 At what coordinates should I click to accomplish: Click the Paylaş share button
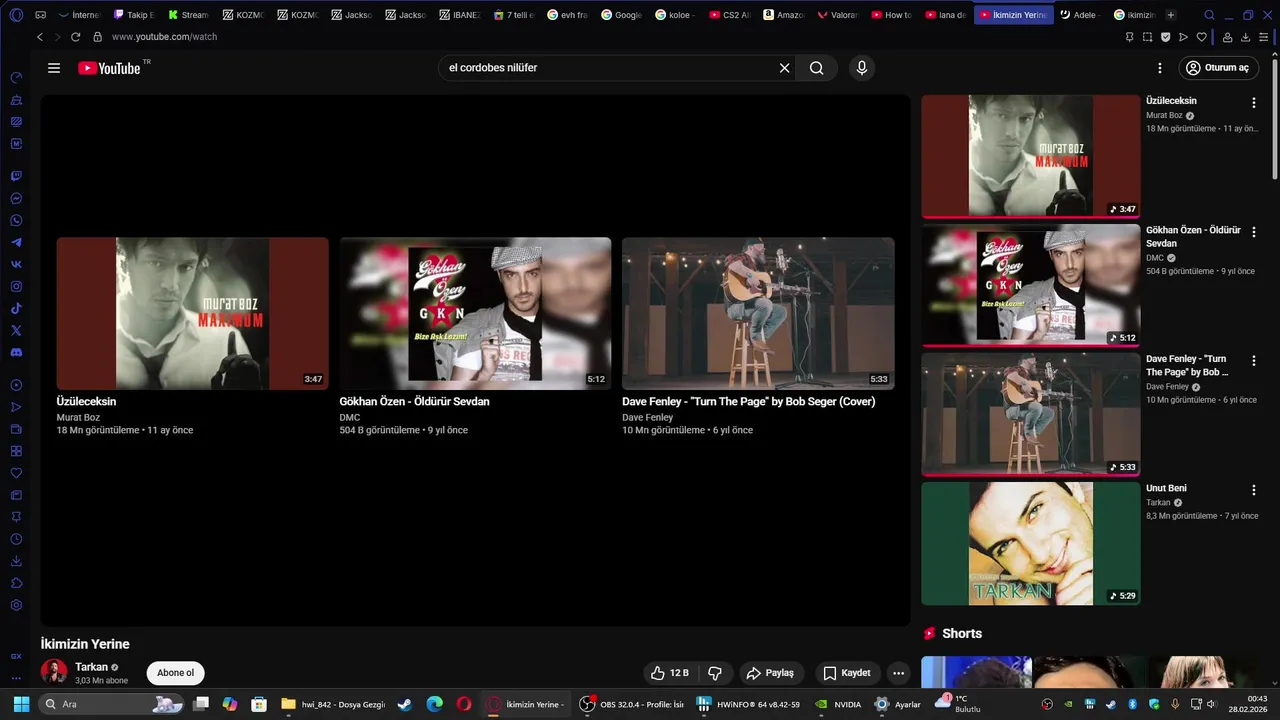(771, 673)
